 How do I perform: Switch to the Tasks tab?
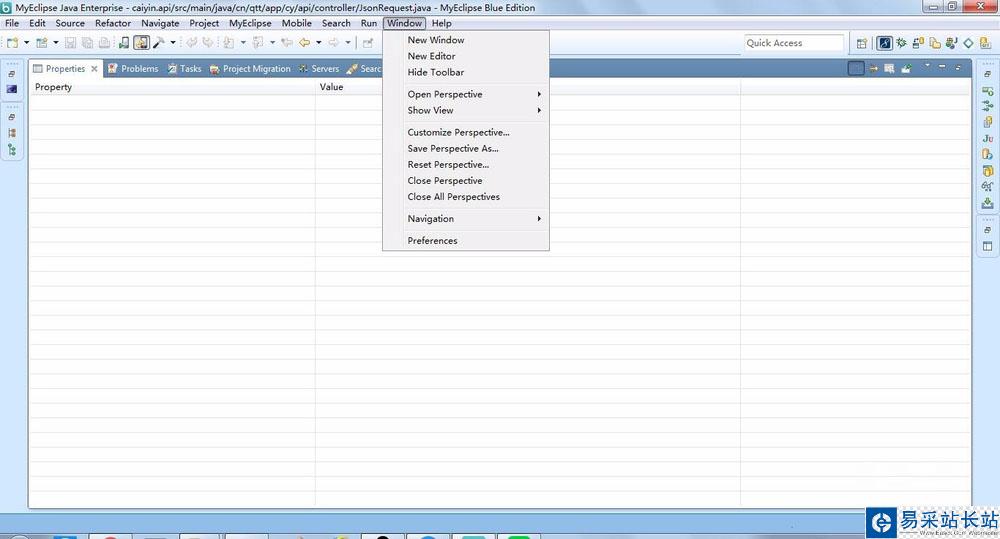coord(184,69)
